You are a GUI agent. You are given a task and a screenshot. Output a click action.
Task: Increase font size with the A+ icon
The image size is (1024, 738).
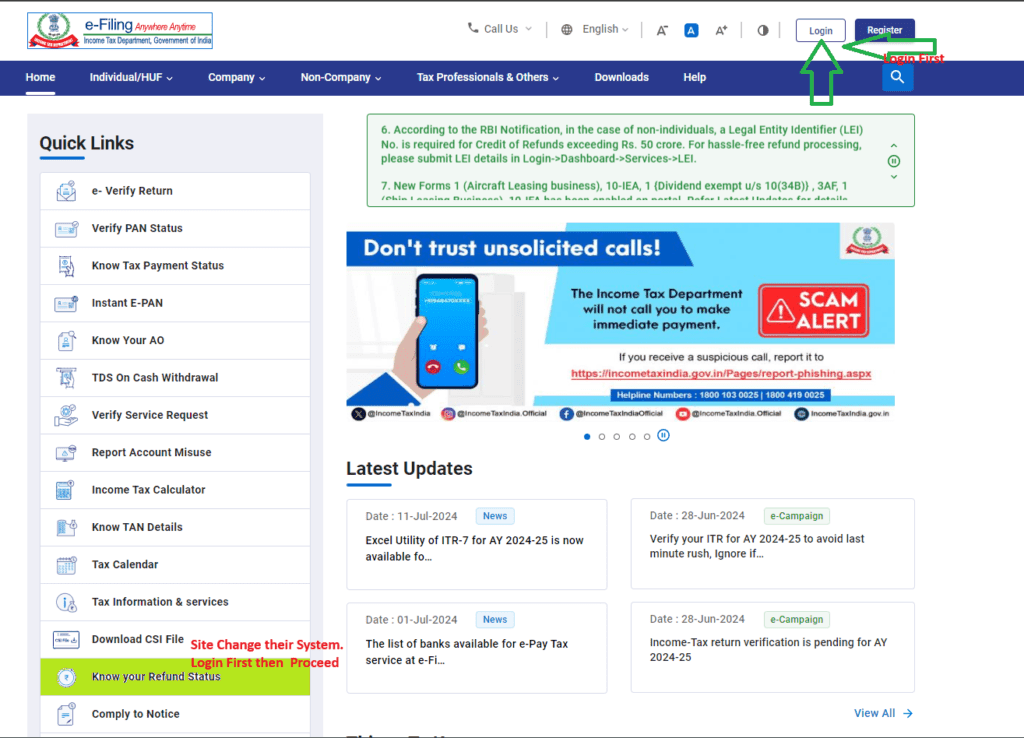click(x=721, y=30)
